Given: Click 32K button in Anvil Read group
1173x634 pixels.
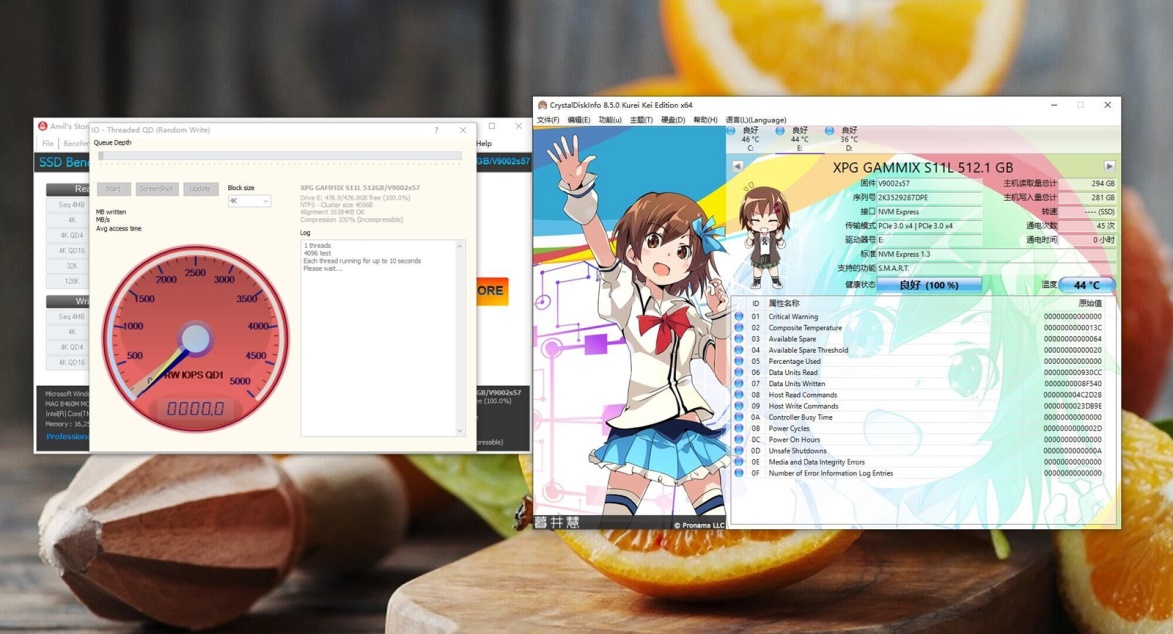Looking at the screenshot, I should tap(68, 266).
